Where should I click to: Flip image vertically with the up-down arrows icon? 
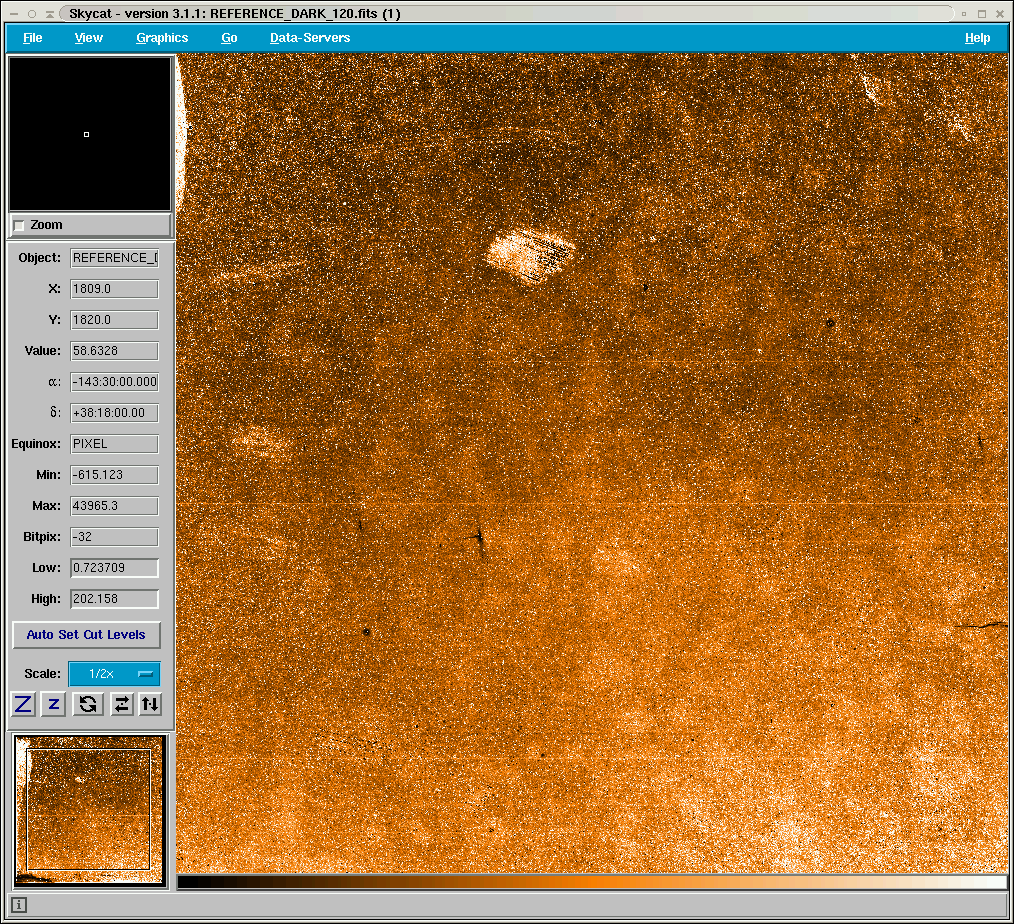point(149,704)
